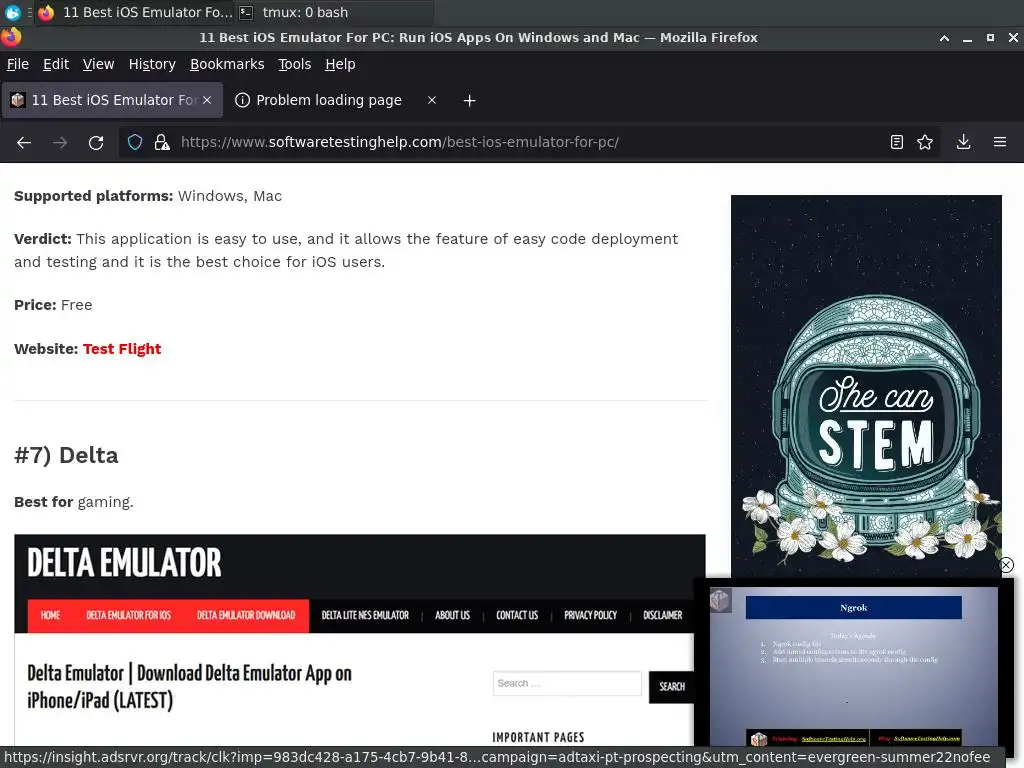Open the History menu
Viewport: 1024px width, 768px height.
pyautogui.click(x=152, y=64)
